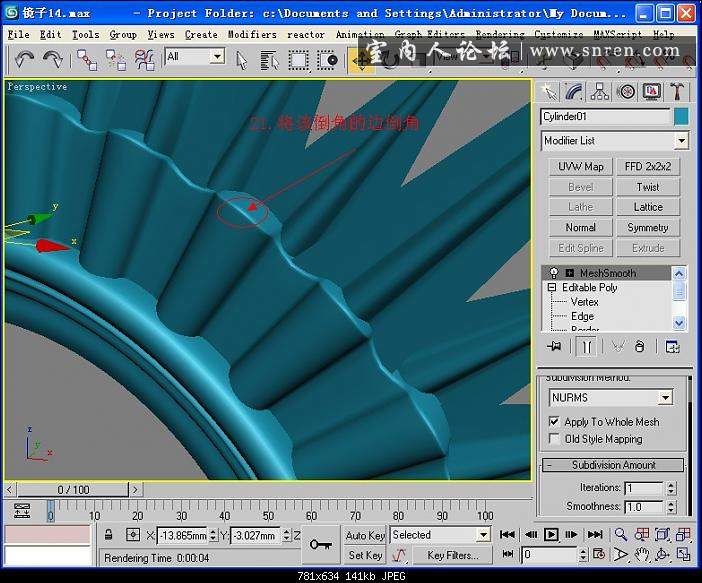Toggle the Selection Lock padlock
Screen dimensions: 702x583
pyautogui.click(x=108, y=535)
